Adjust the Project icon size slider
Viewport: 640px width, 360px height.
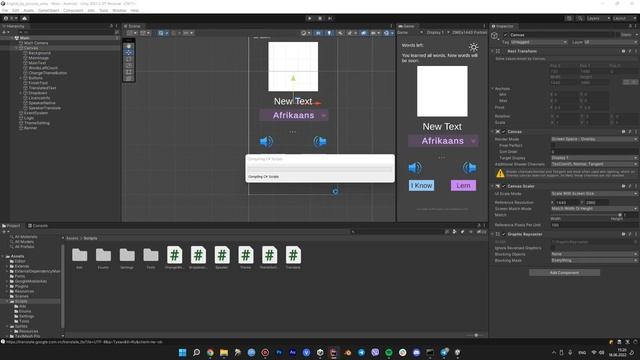click(x=474, y=335)
